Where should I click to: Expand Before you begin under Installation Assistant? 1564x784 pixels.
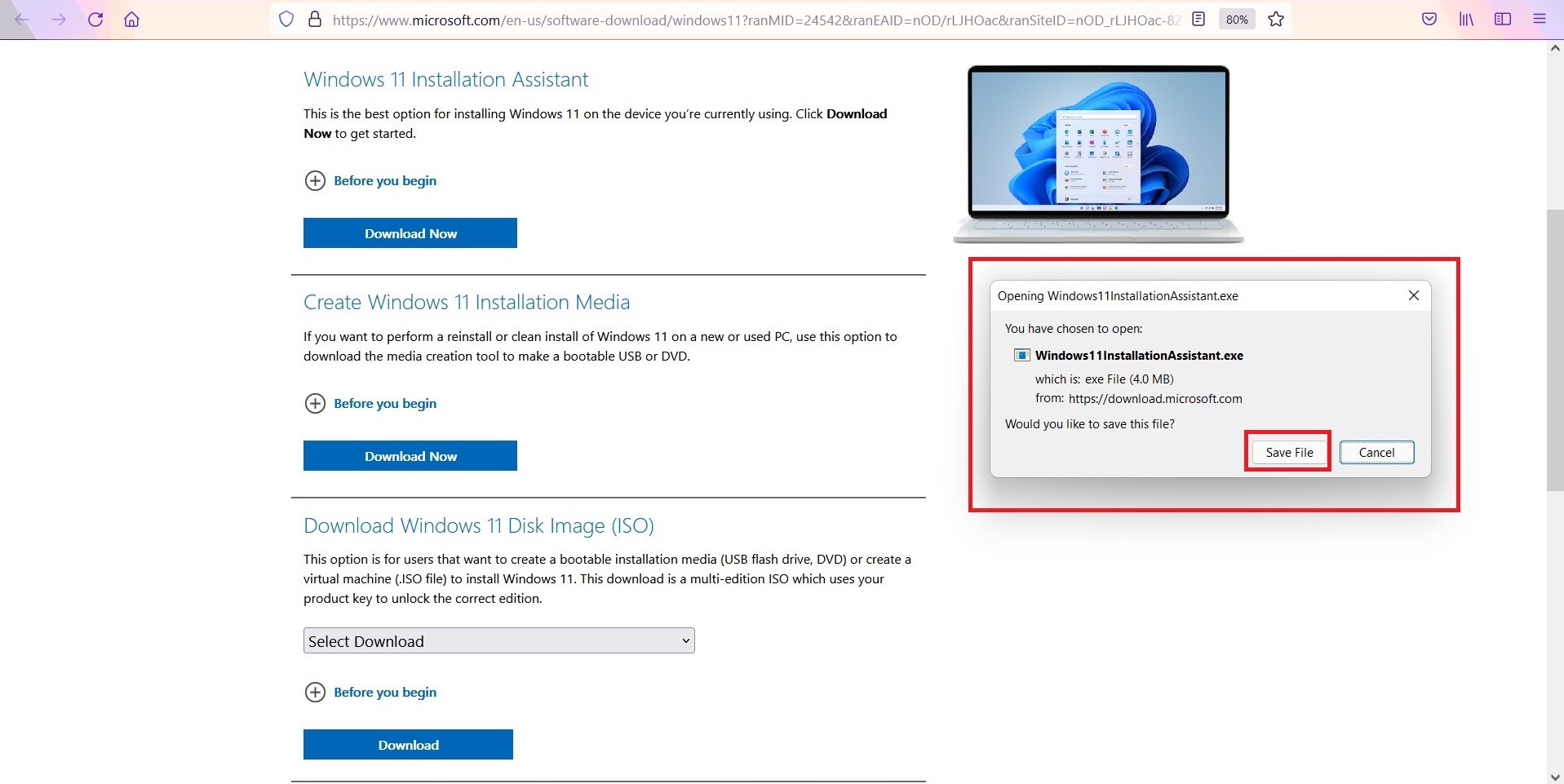coord(370,180)
